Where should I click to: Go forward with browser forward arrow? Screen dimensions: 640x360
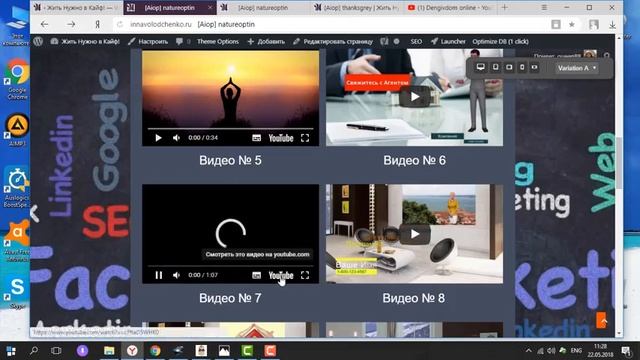pos(71,24)
